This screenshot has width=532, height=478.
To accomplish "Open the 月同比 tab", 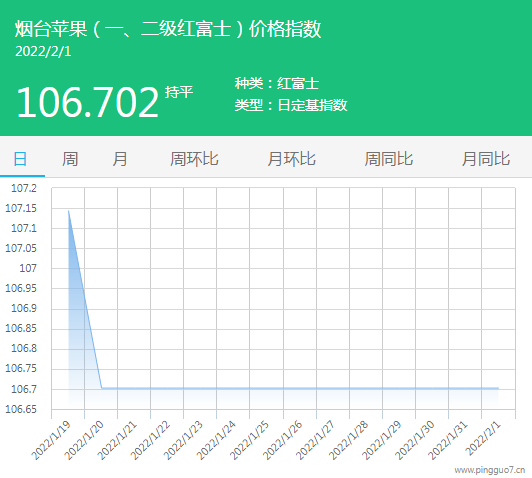I will click(x=486, y=159).
